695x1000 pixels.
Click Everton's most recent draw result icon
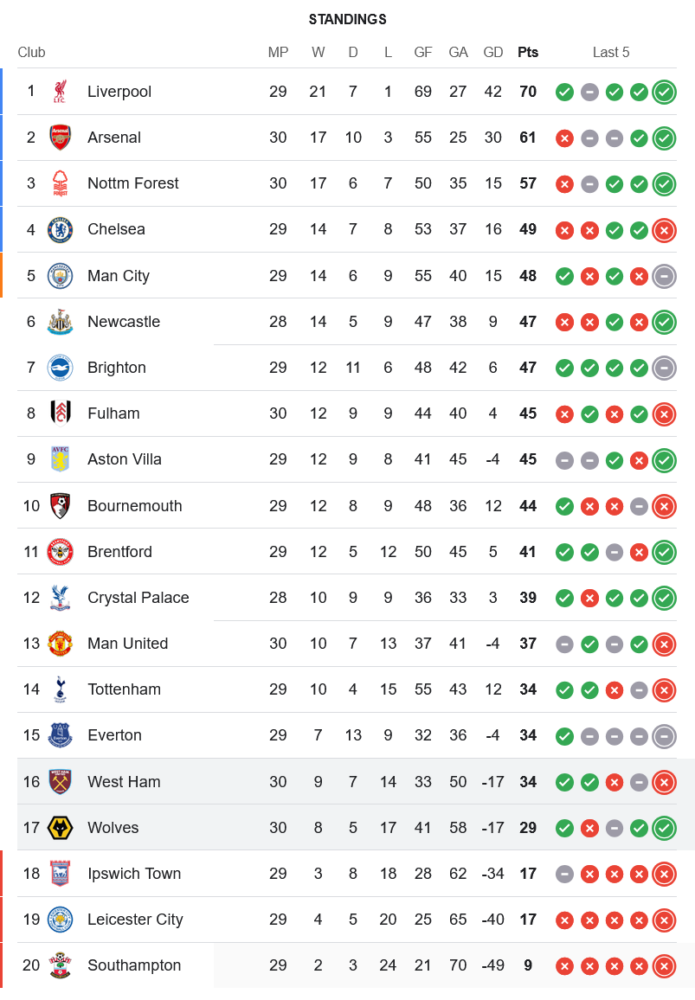tap(663, 736)
